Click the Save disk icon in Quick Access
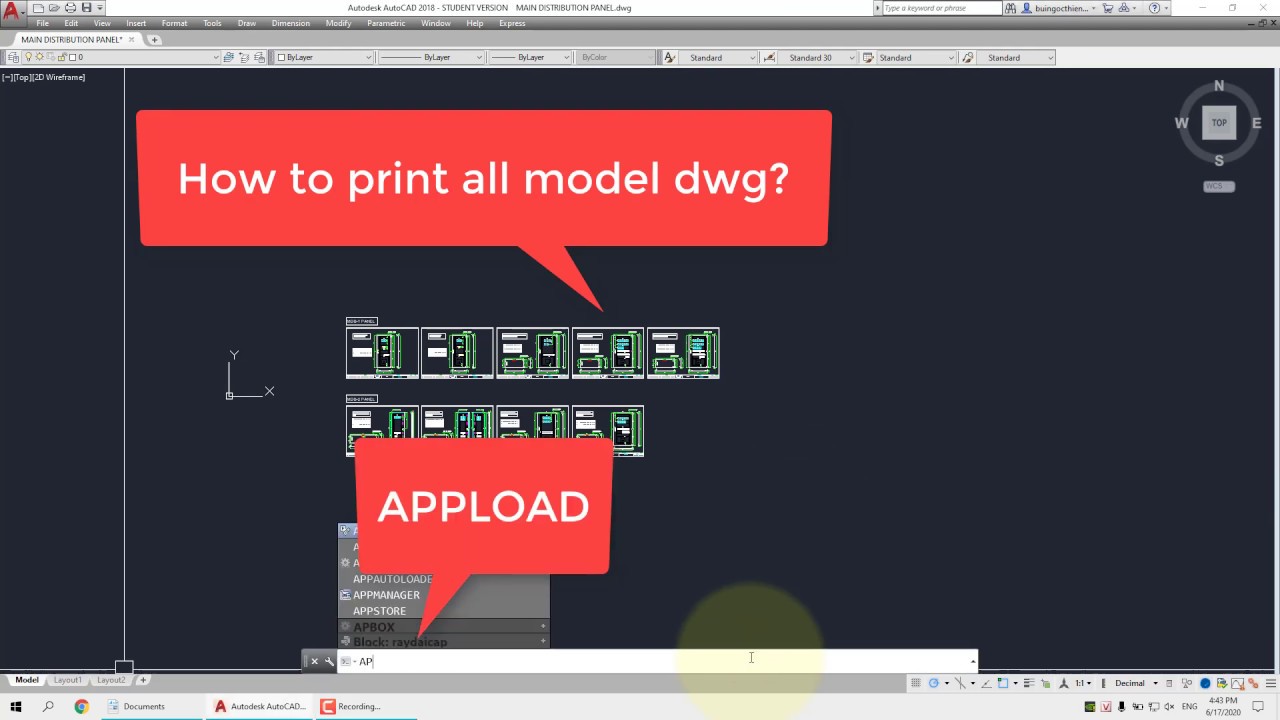 (86, 8)
